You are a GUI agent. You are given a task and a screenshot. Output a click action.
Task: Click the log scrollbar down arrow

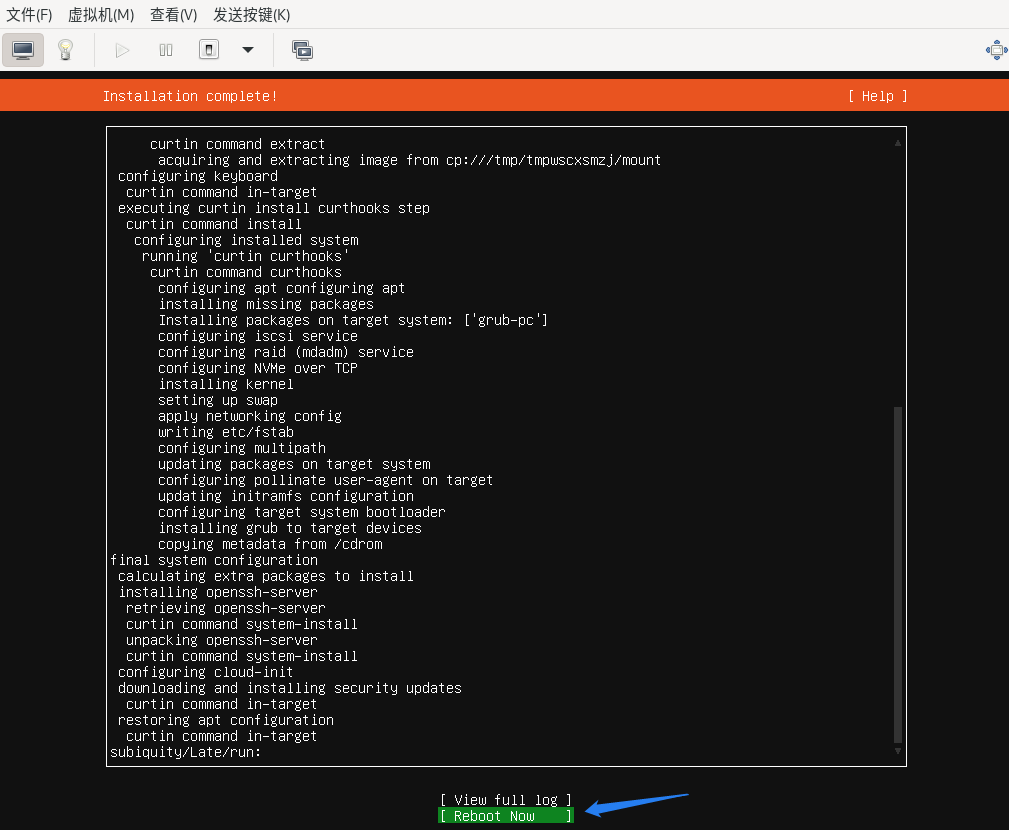897,751
